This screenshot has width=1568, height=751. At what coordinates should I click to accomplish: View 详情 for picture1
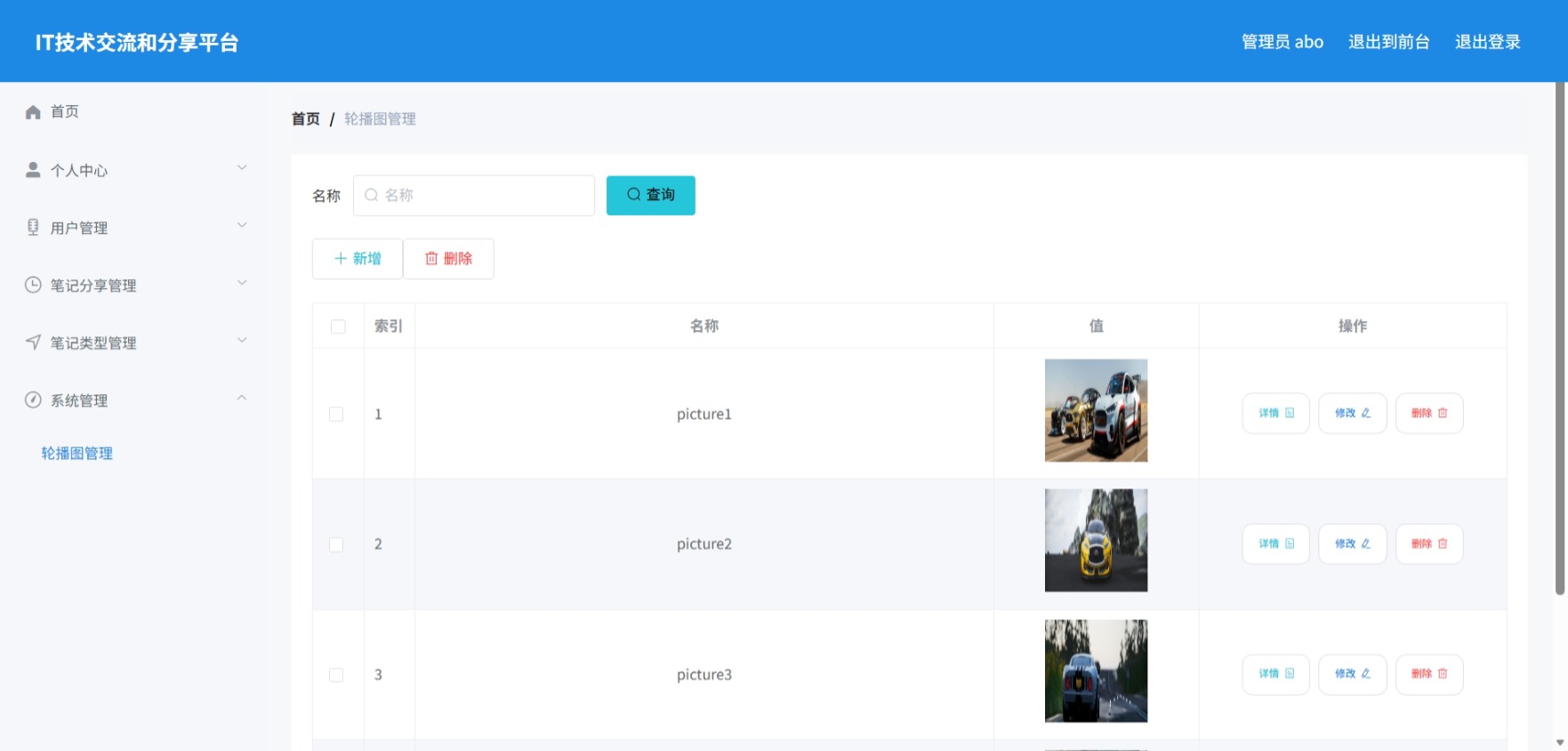pyautogui.click(x=1276, y=413)
